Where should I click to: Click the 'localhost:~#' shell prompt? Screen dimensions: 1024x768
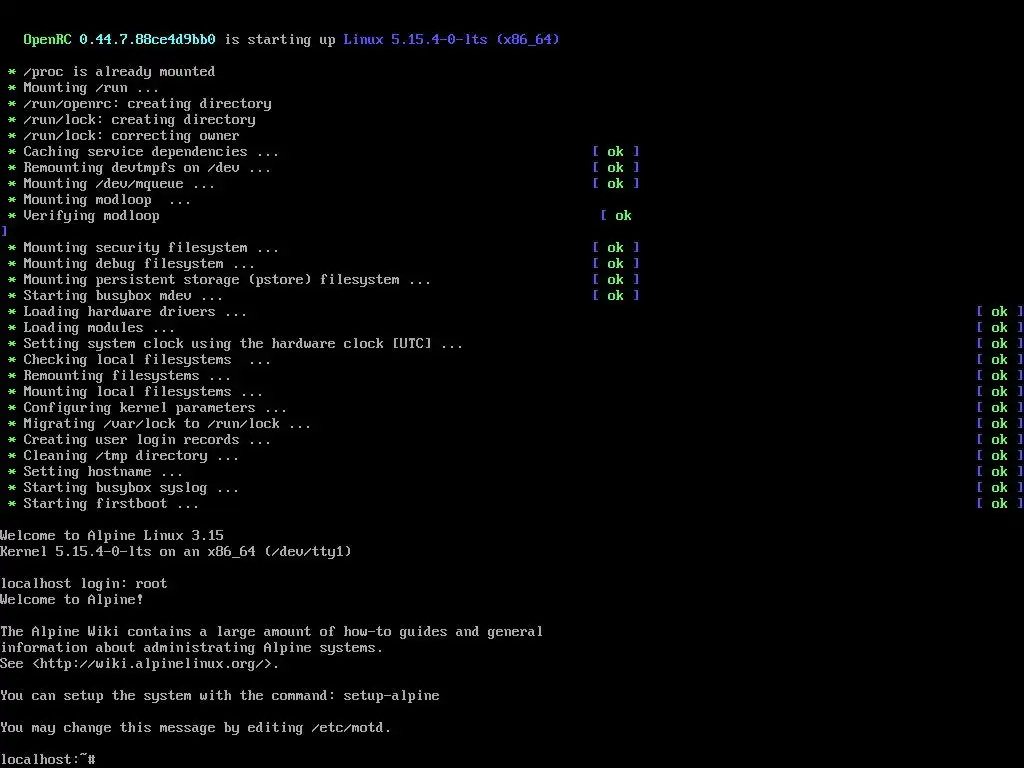48,760
